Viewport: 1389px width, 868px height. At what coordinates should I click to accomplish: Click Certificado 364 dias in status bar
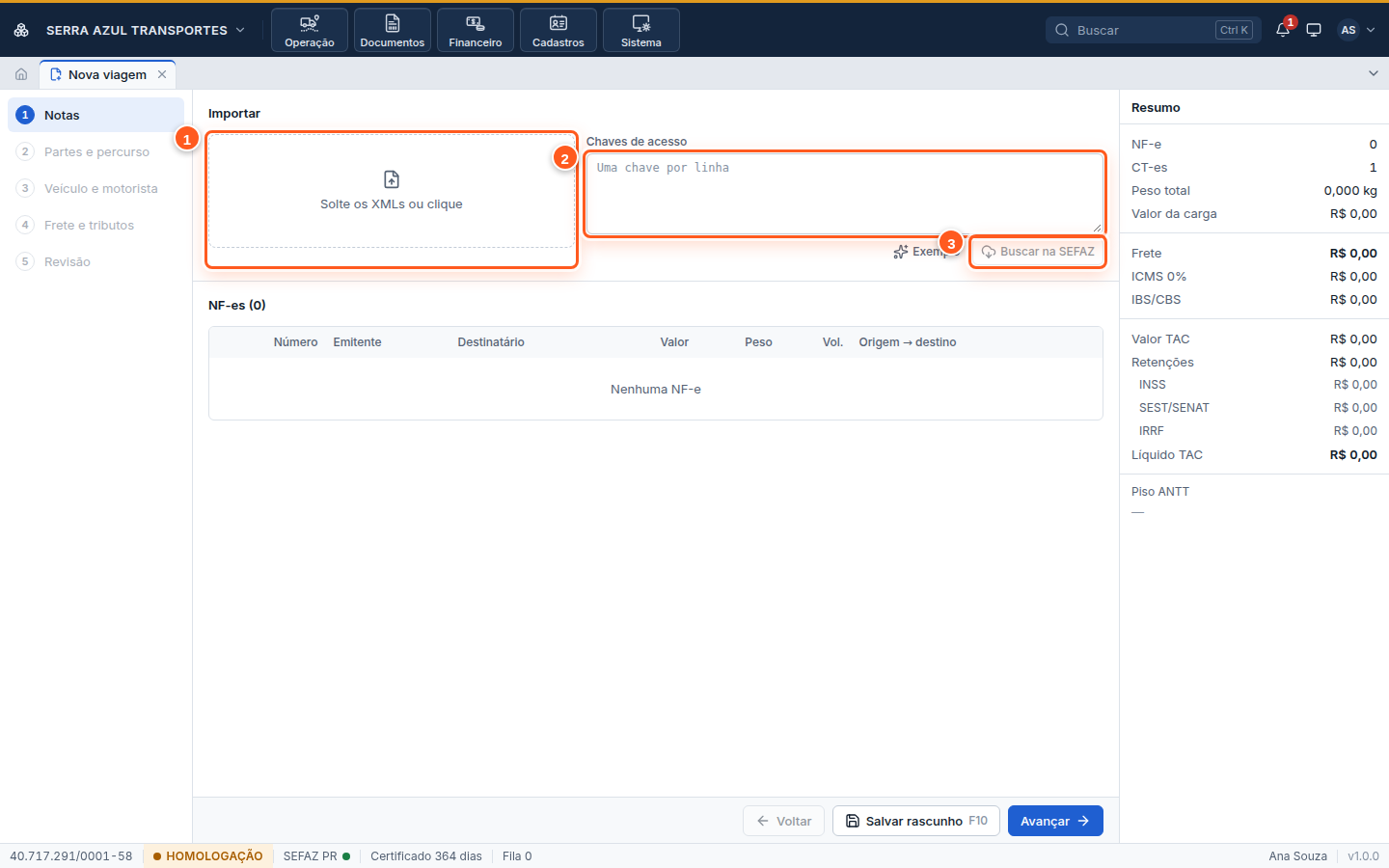(426, 856)
